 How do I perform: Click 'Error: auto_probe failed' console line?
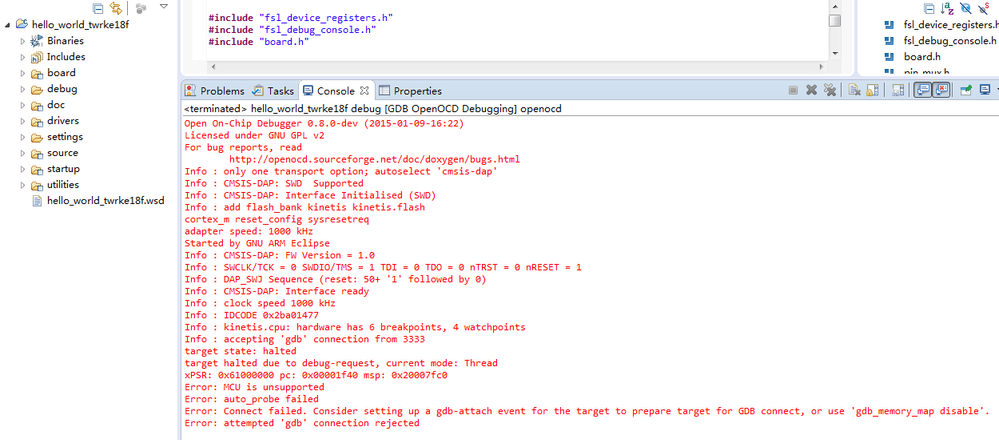pos(251,399)
